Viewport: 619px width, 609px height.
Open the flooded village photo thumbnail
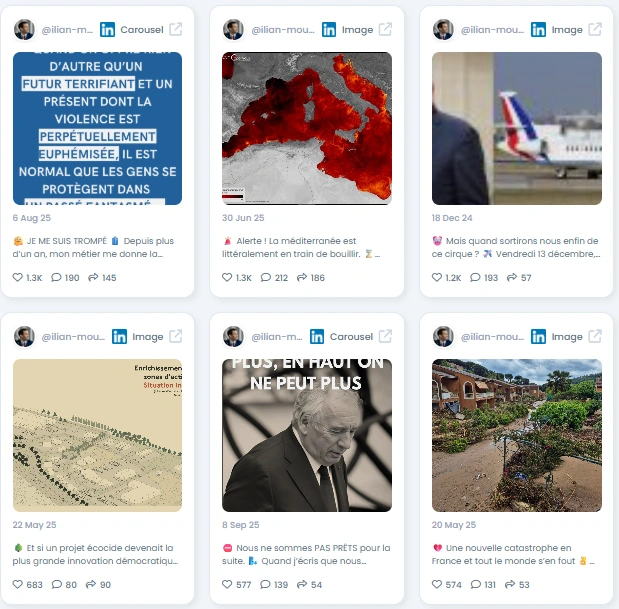(517, 435)
